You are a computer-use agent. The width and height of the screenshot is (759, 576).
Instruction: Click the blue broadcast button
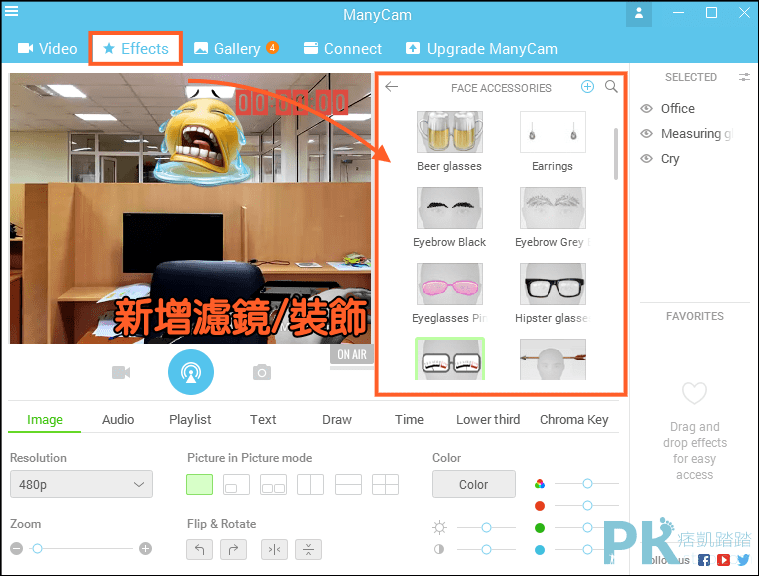tap(191, 372)
